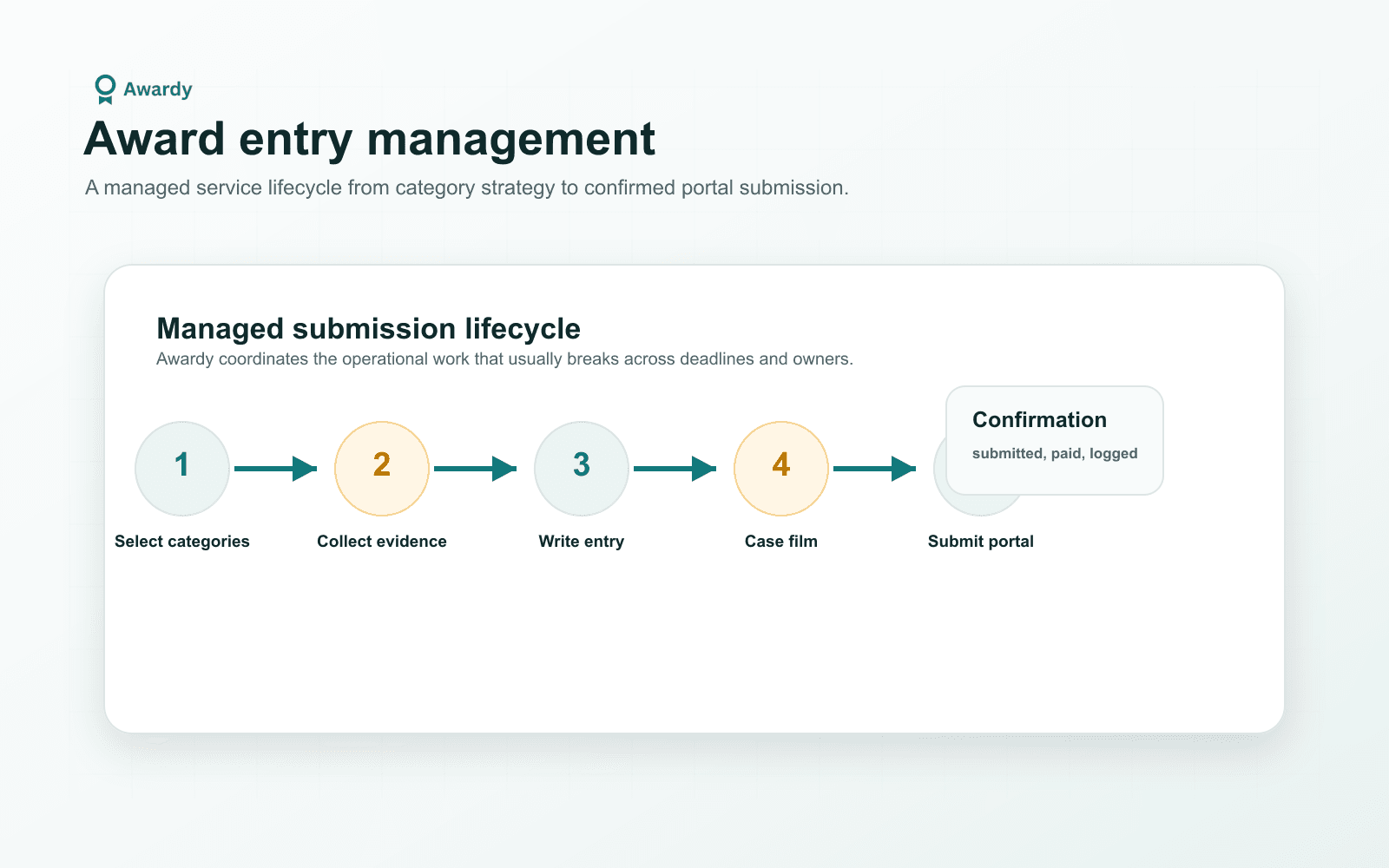Click the Awardy brand name
The image size is (1389, 868).
pos(157,89)
